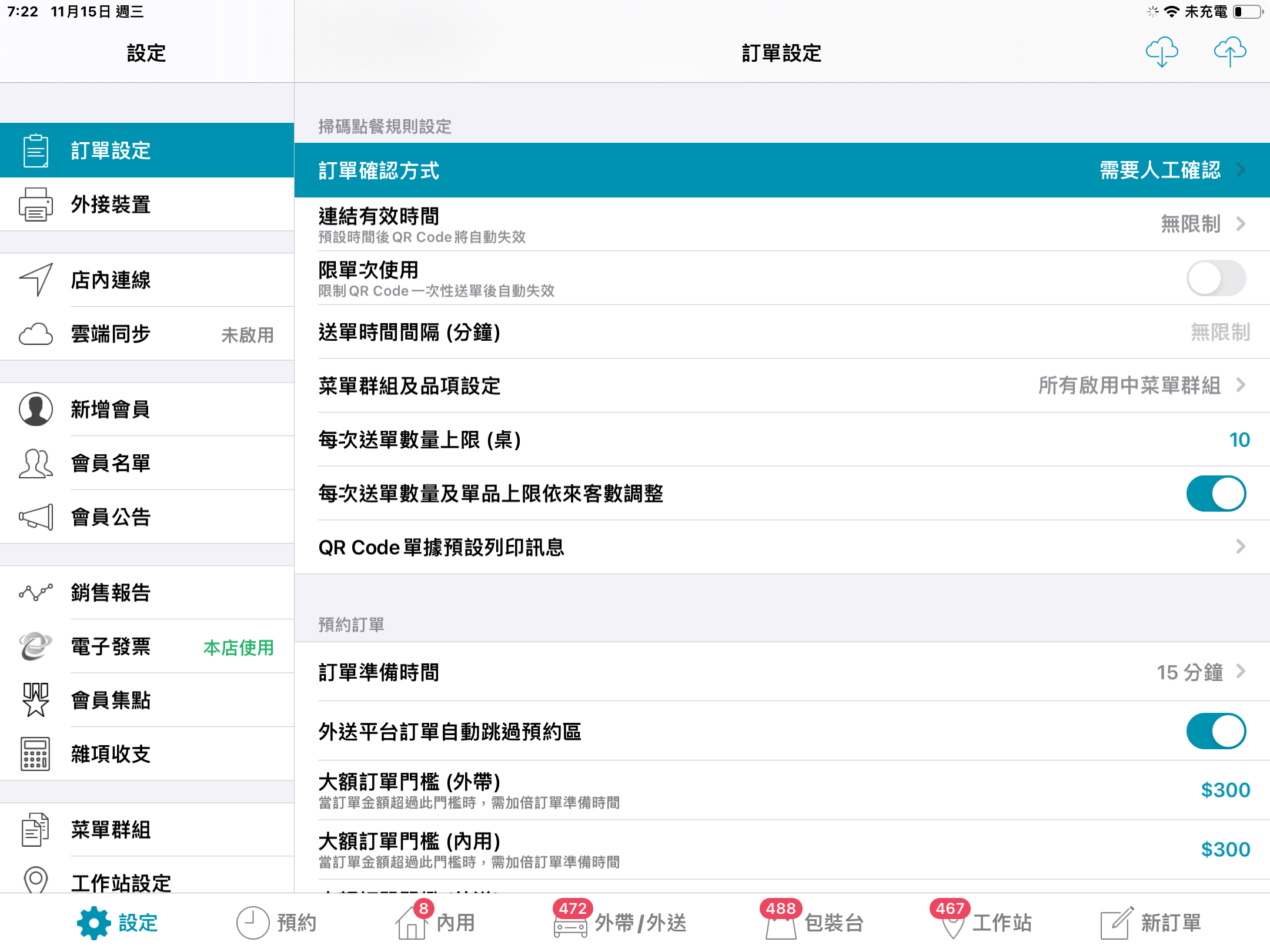Open 外接裝置 printer icon entry
1270x952 pixels.
tap(147, 205)
